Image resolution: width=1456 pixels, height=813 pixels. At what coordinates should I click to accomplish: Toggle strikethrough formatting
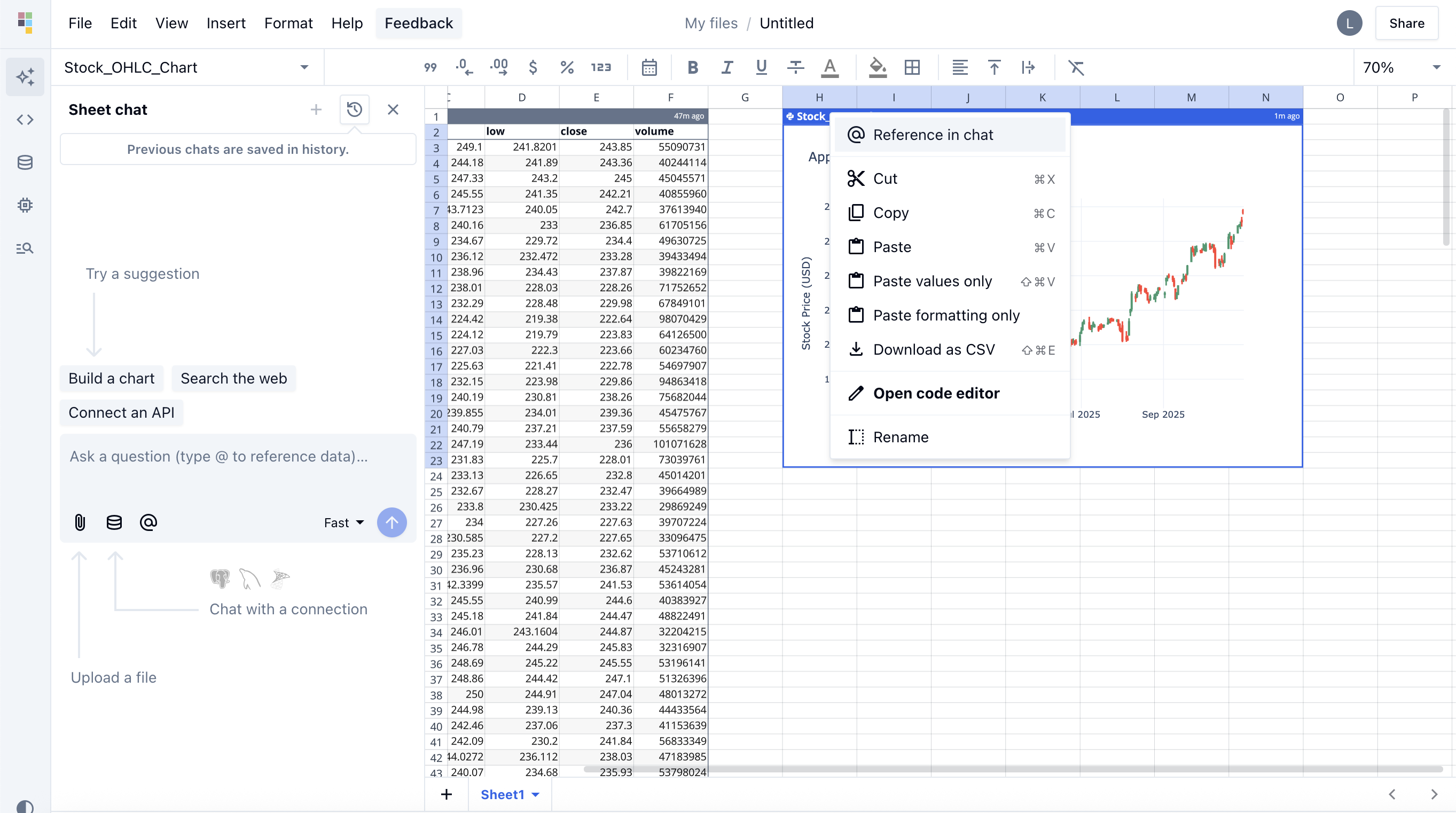tap(795, 67)
